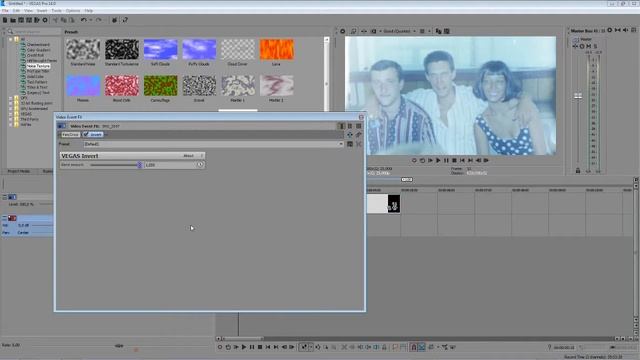
Task: Click the Downmix Output icon in Master Bus
Action: [618, 30]
